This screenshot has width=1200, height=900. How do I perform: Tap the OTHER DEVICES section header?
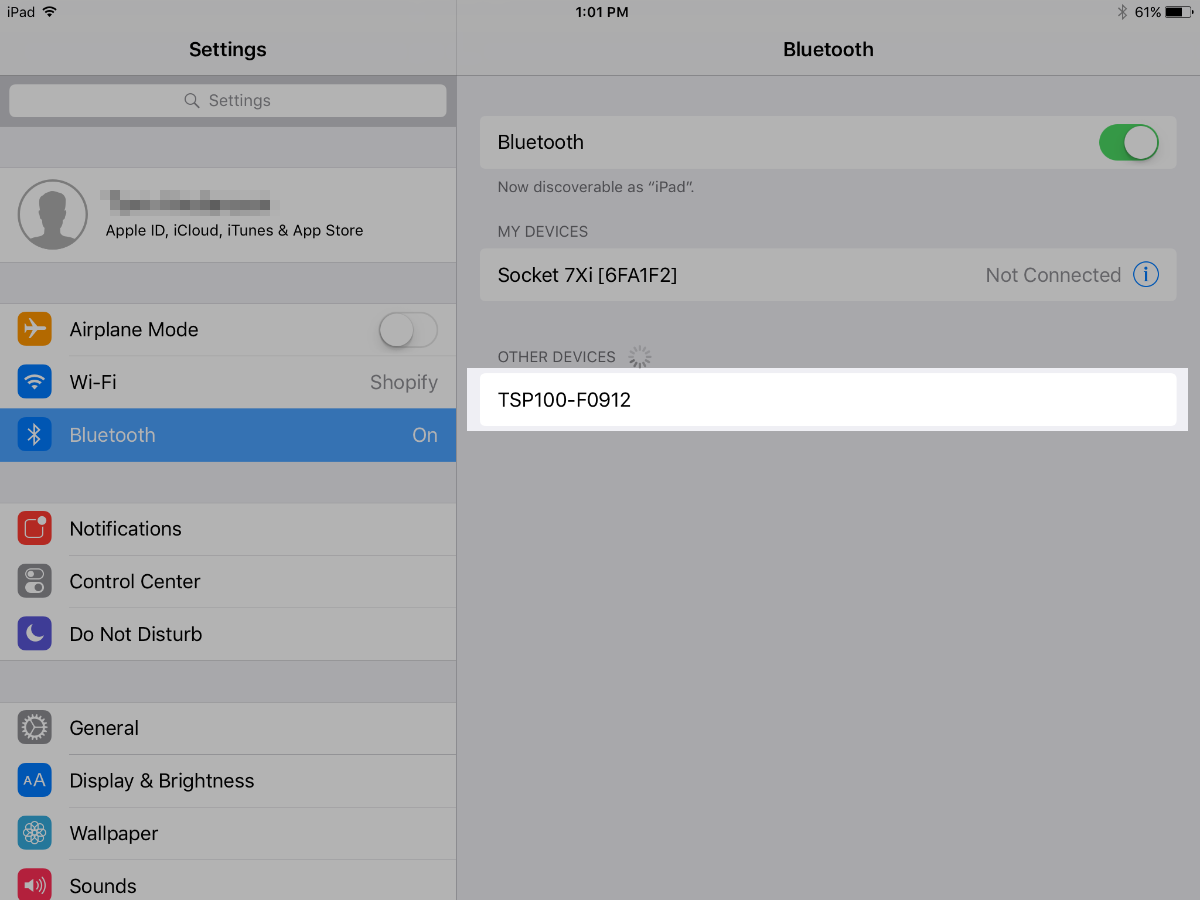[x=557, y=357]
